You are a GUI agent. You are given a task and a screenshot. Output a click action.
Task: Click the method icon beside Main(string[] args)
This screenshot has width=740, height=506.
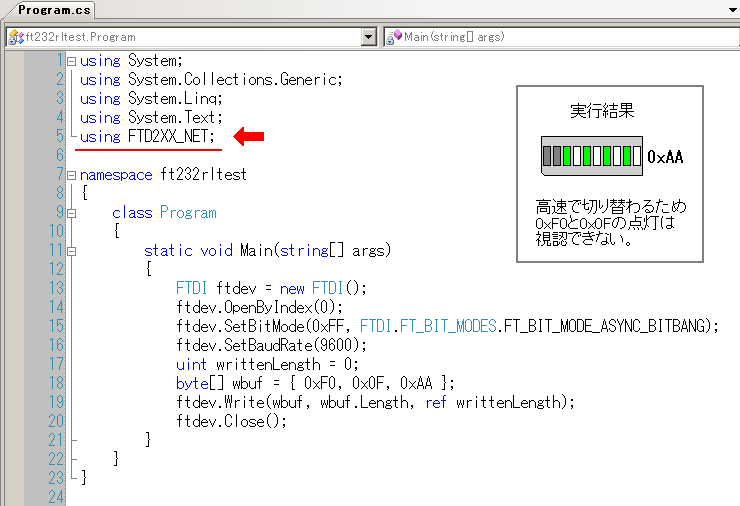394,37
